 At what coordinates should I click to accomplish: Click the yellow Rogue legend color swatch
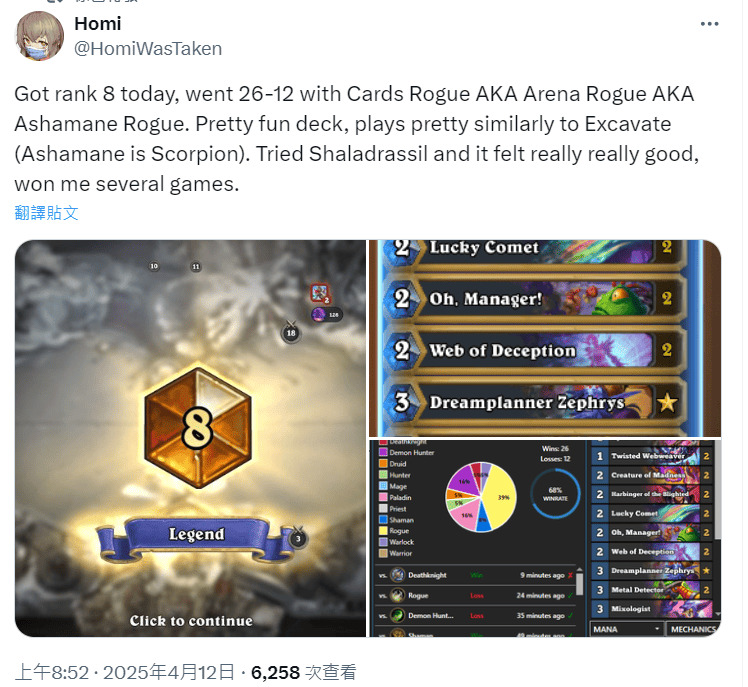click(x=383, y=531)
